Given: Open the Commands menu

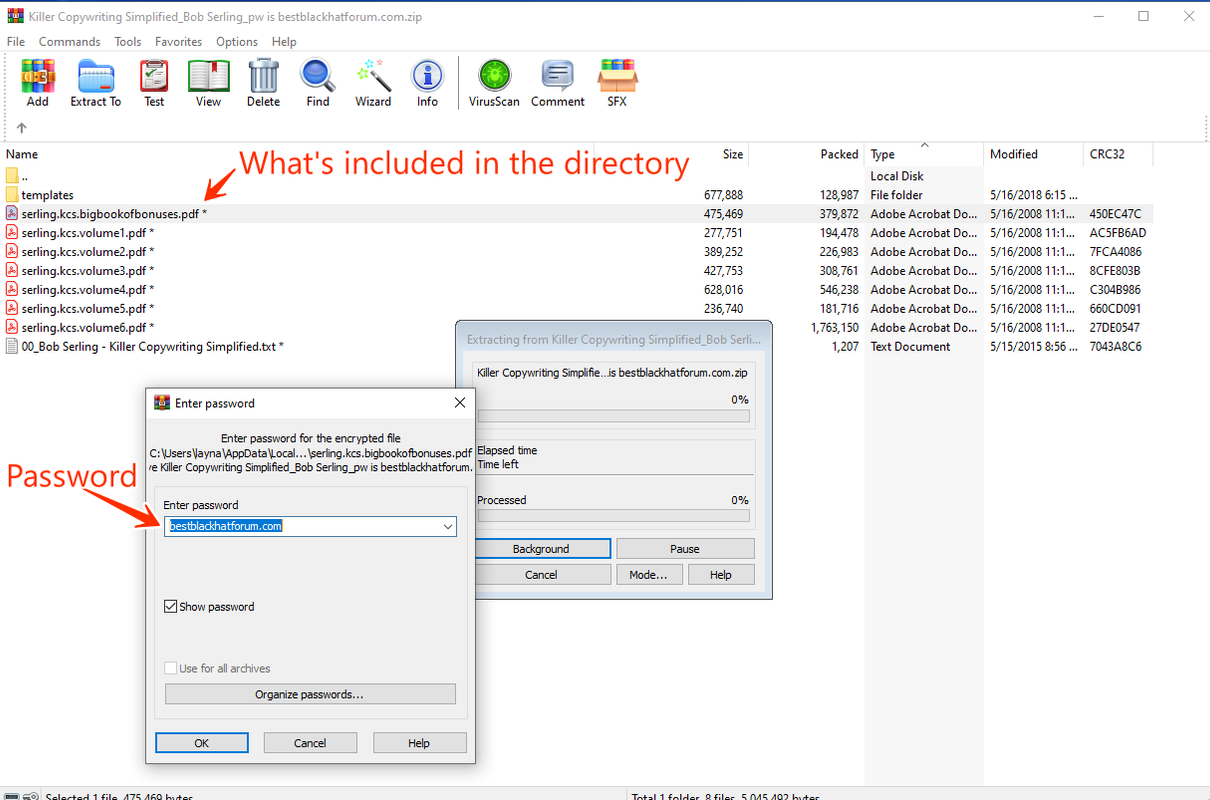Looking at the screenshot, I should click(70, 42).
